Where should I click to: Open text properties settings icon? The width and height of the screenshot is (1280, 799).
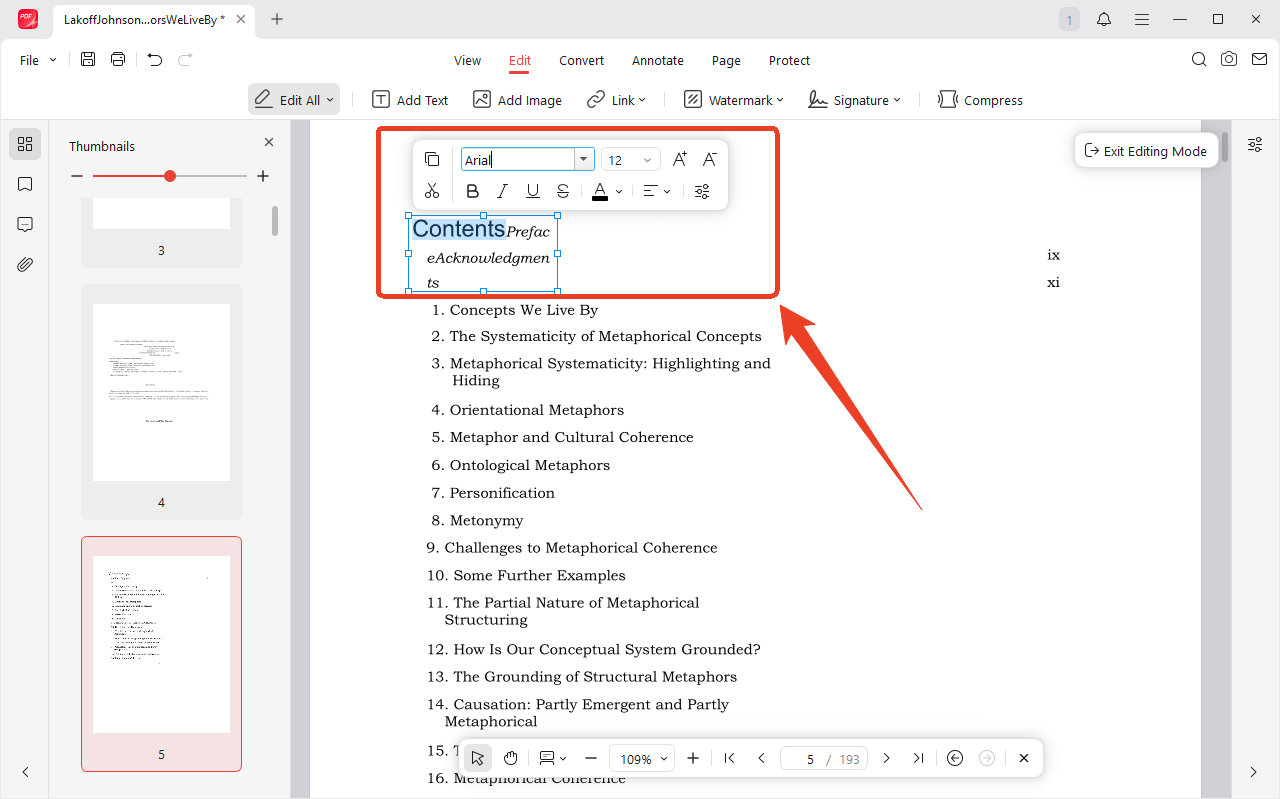tap(702, 191)
